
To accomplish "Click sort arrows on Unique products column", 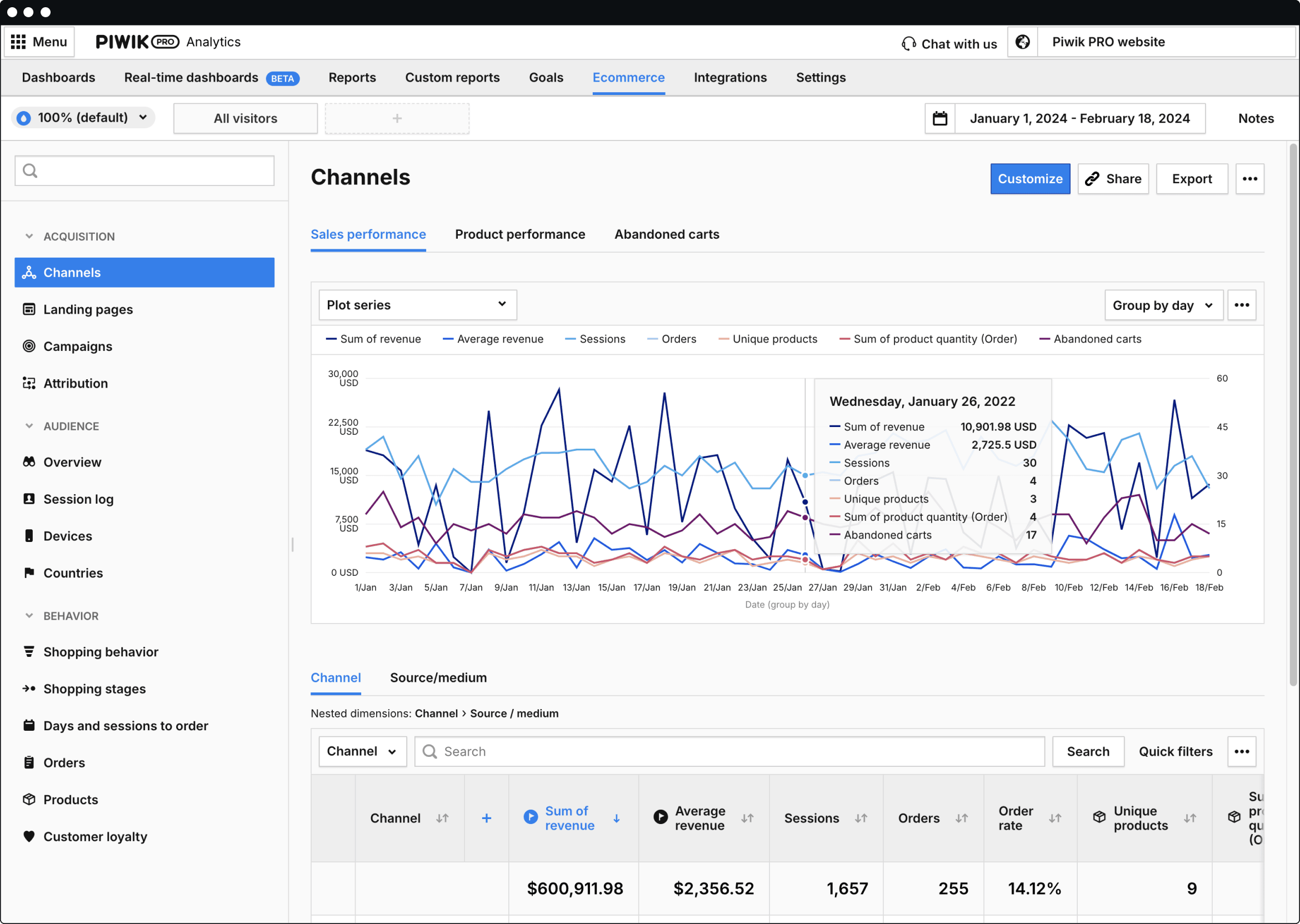I will [x=1189, y=818].
